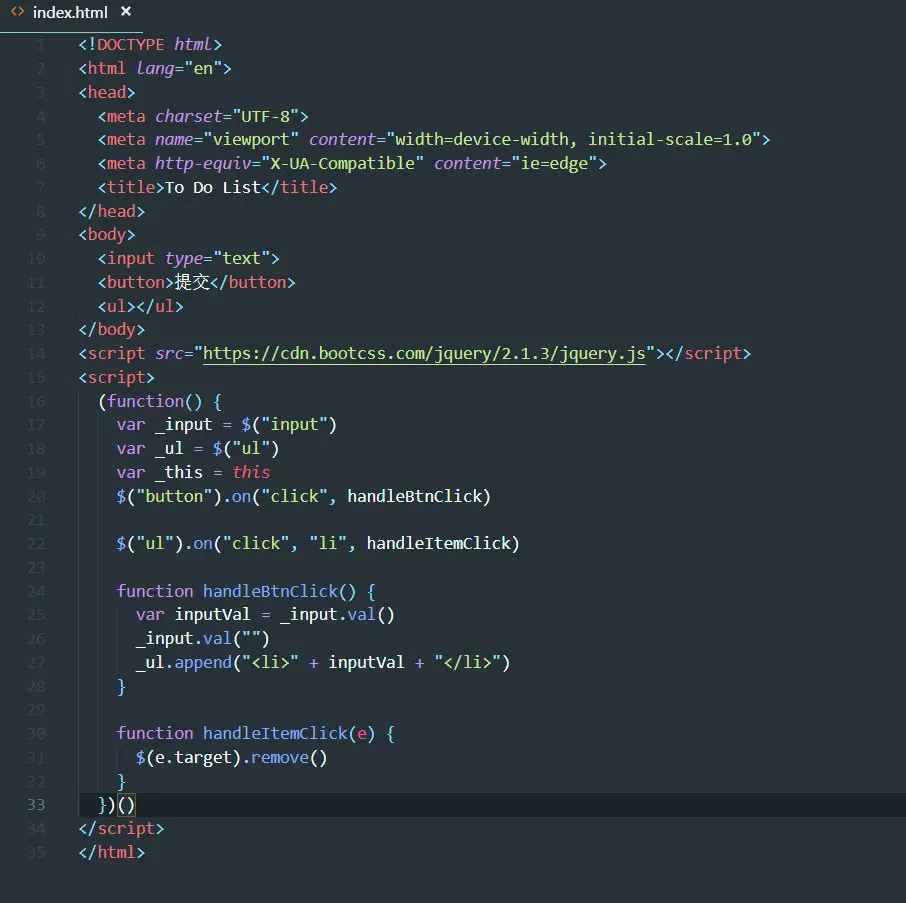
Task: Place cursor on html lang="en" line
Action: coord(155,69)
